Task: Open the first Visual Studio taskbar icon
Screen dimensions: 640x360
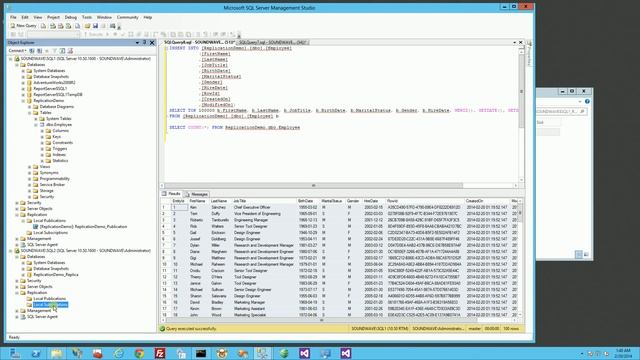Action: click(304, 353)
